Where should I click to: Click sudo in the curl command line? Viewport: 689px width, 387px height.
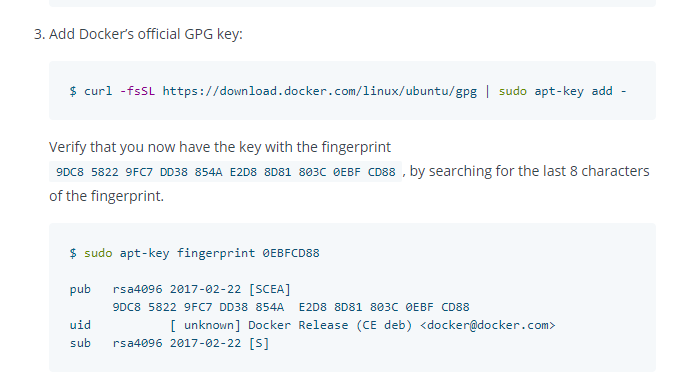click(512, 91)
